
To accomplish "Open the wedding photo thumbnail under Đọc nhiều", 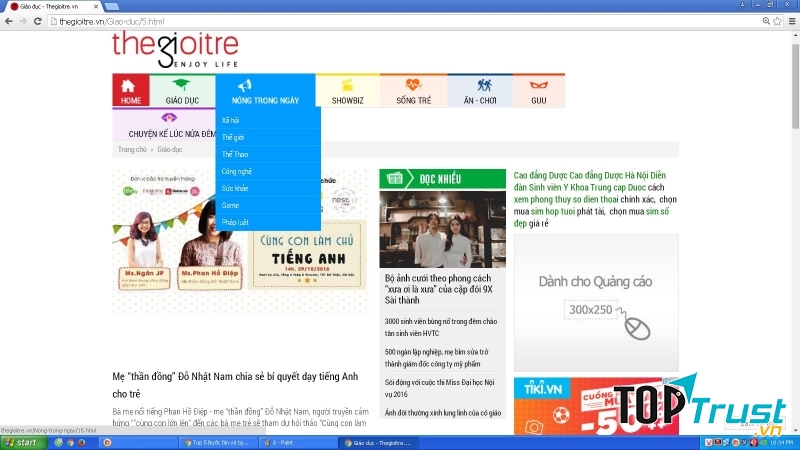I will (x=442, y=229).
